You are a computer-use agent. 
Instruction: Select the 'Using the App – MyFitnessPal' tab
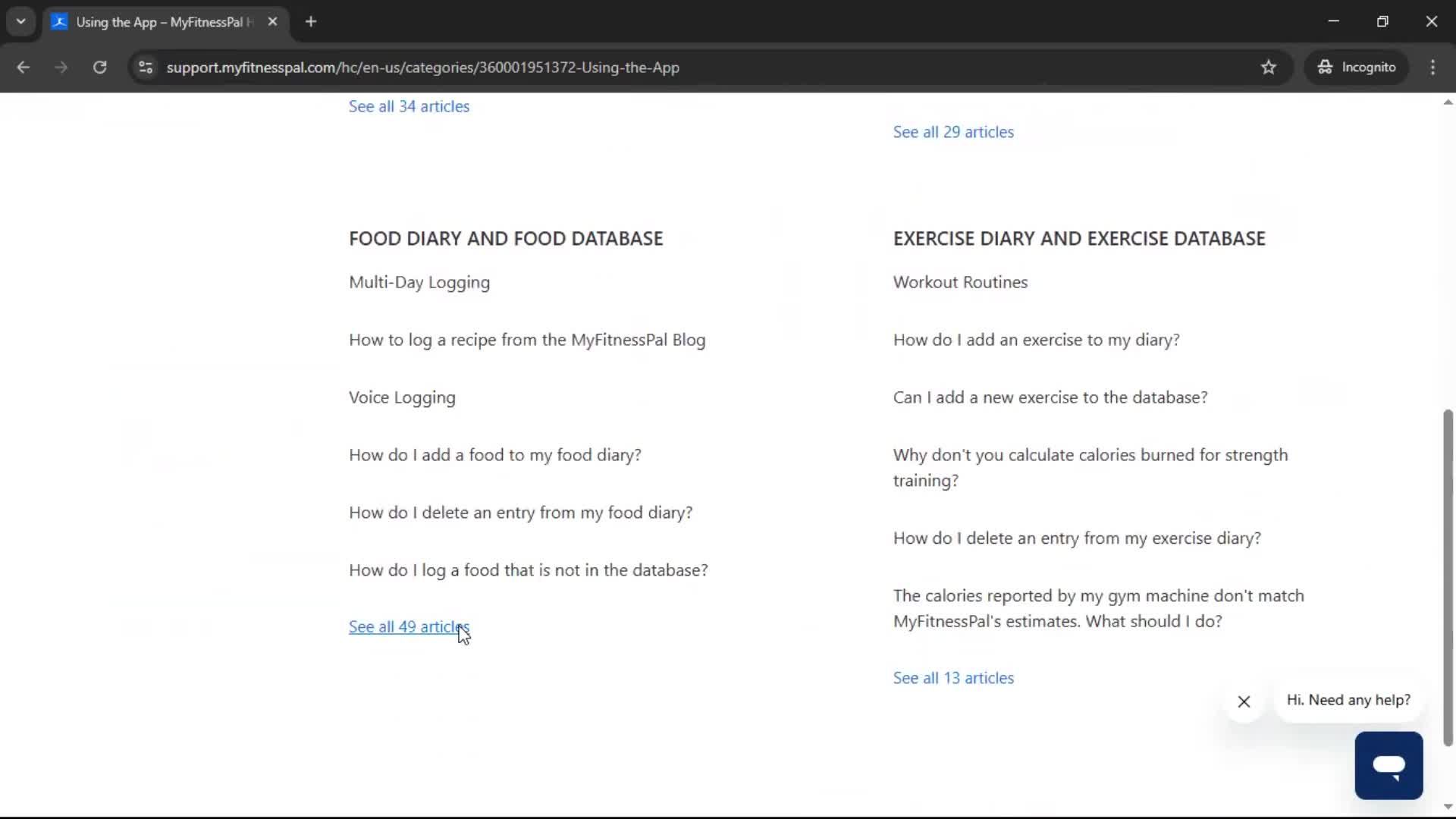coord(165,22)
